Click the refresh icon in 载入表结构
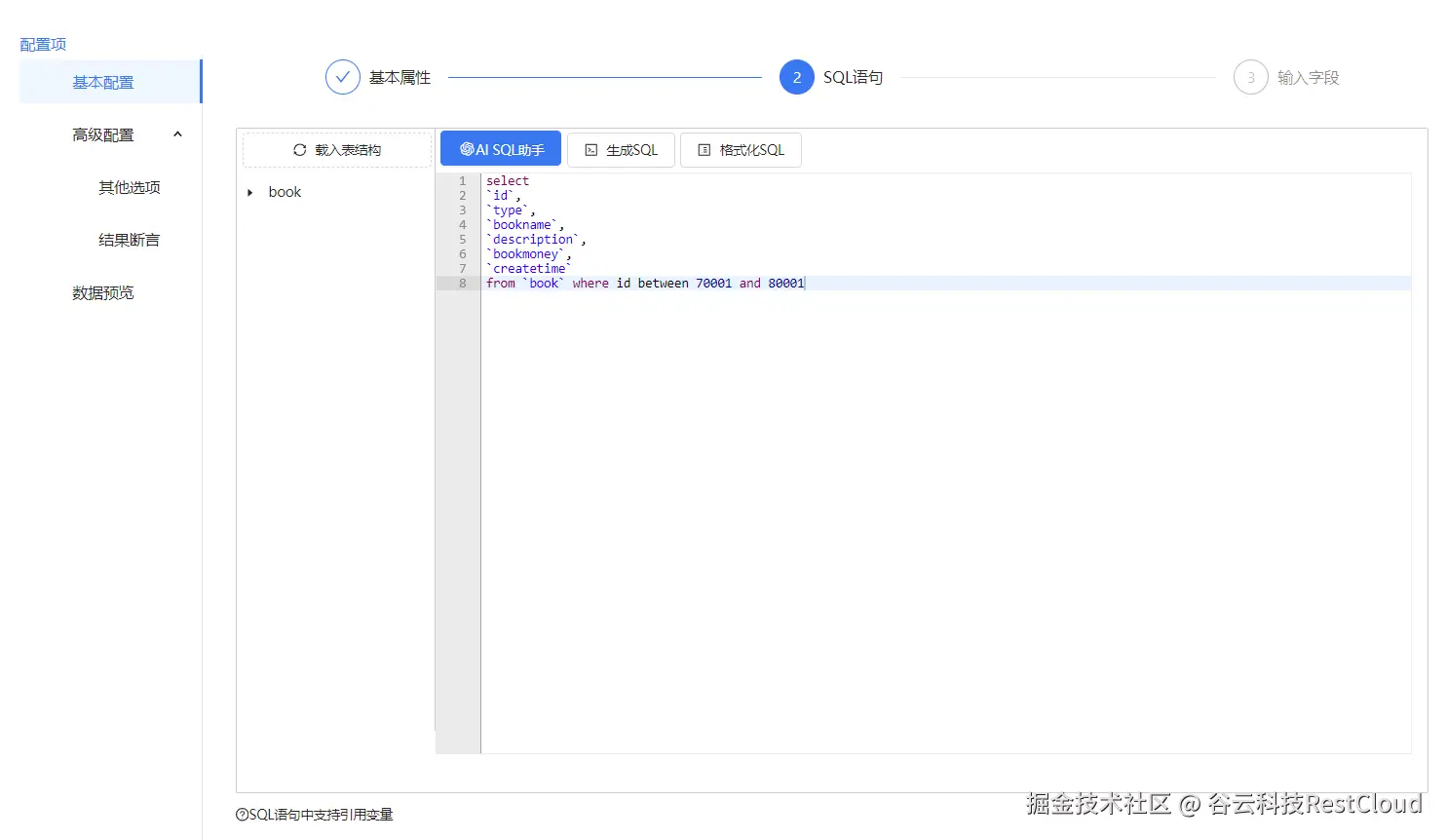Image resolution: width=1446 pixels, height=840 pixels. point(300,150)
